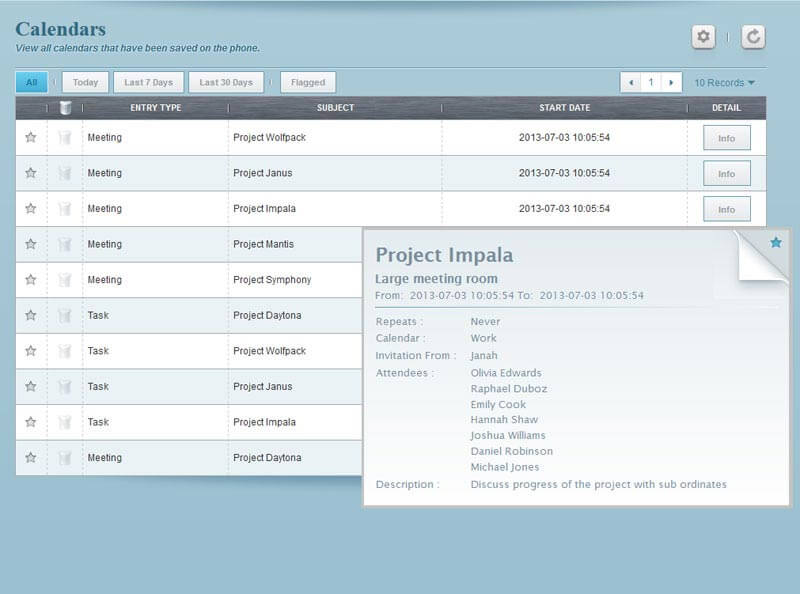Open Info for Project Wolfpack meeting
Viewport: 800px width, 594px height.
tap(727, 138)
